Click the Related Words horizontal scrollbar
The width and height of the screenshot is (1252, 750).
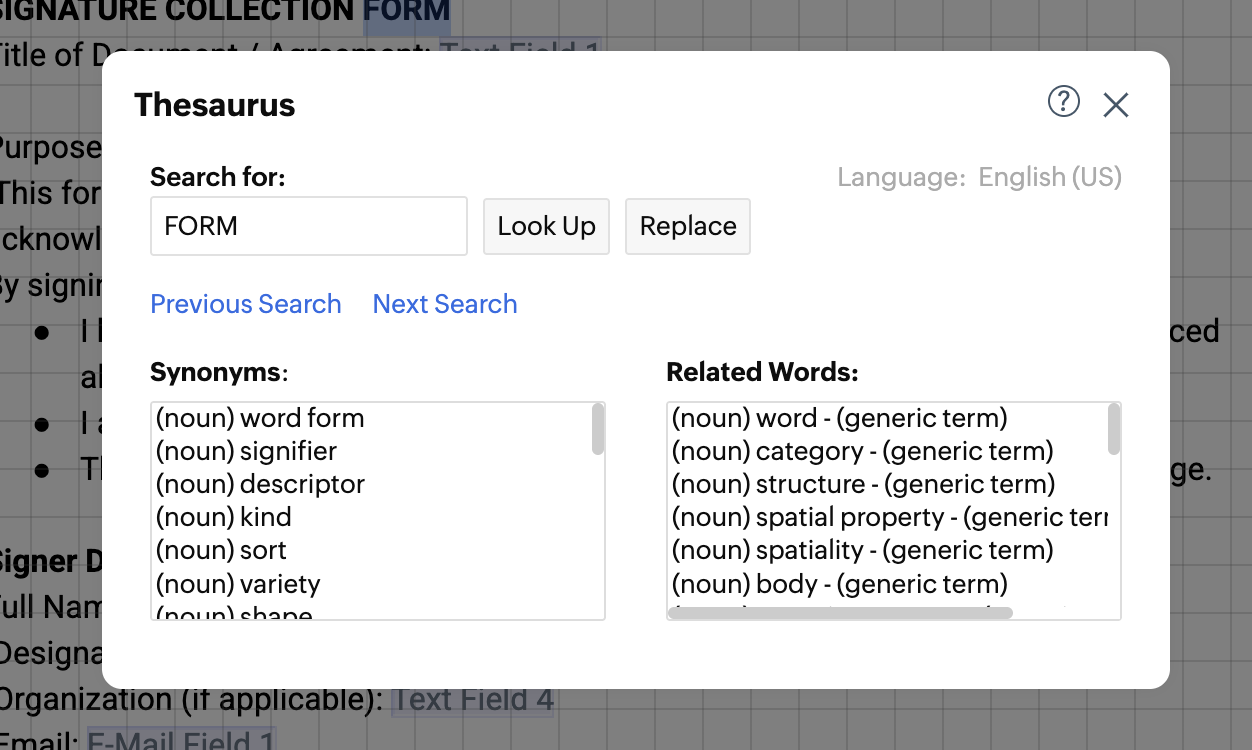click(x=840, y=613)
